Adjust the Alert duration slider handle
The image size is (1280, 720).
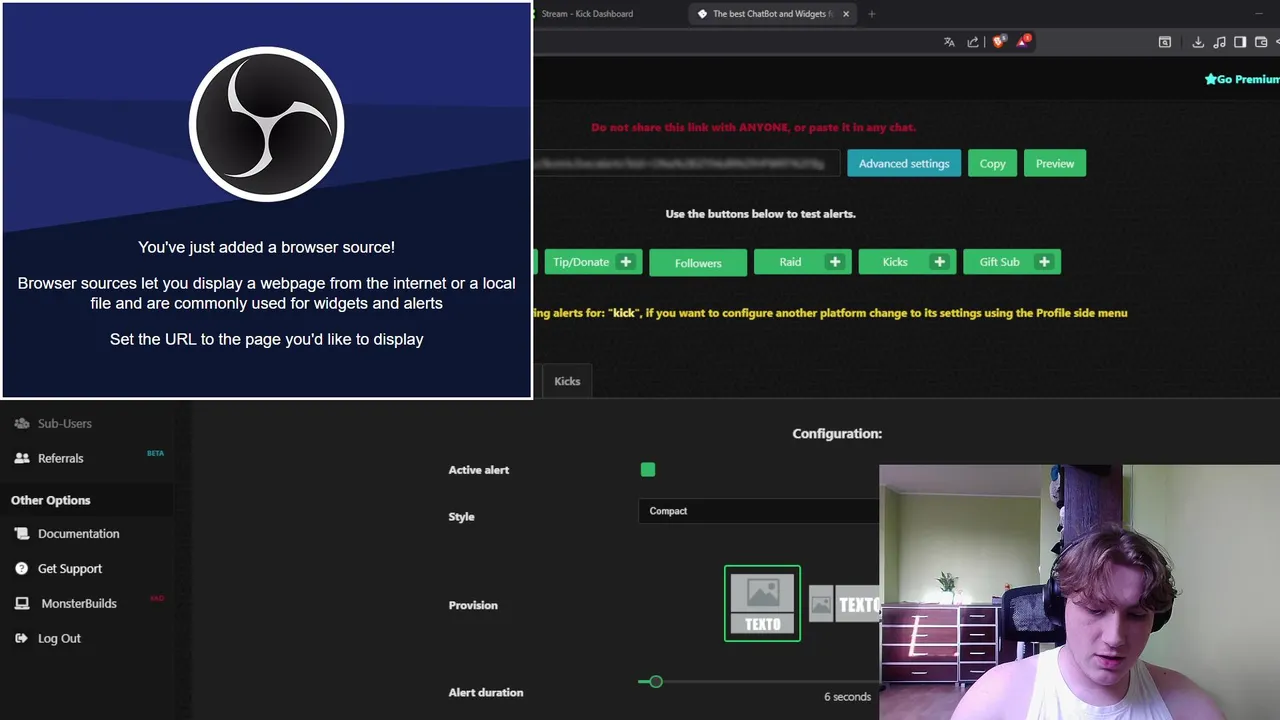point(656,682)
